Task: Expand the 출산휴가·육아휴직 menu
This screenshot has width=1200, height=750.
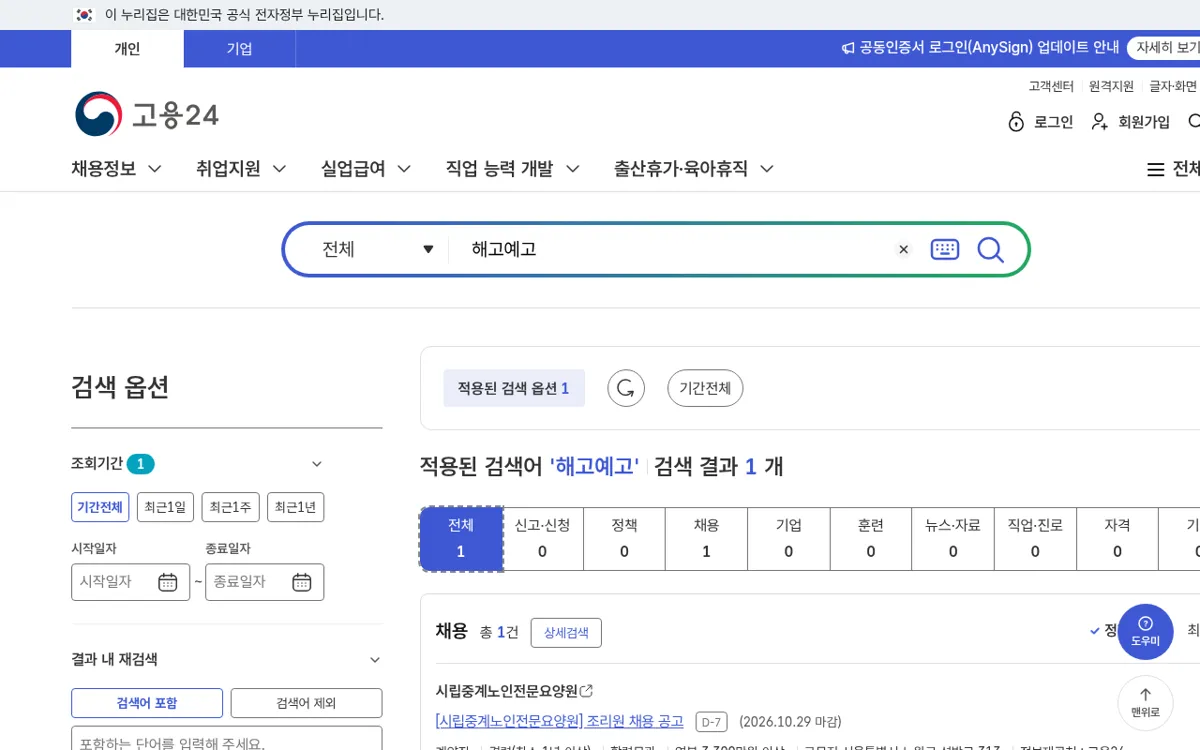Action: coord(694,169)
